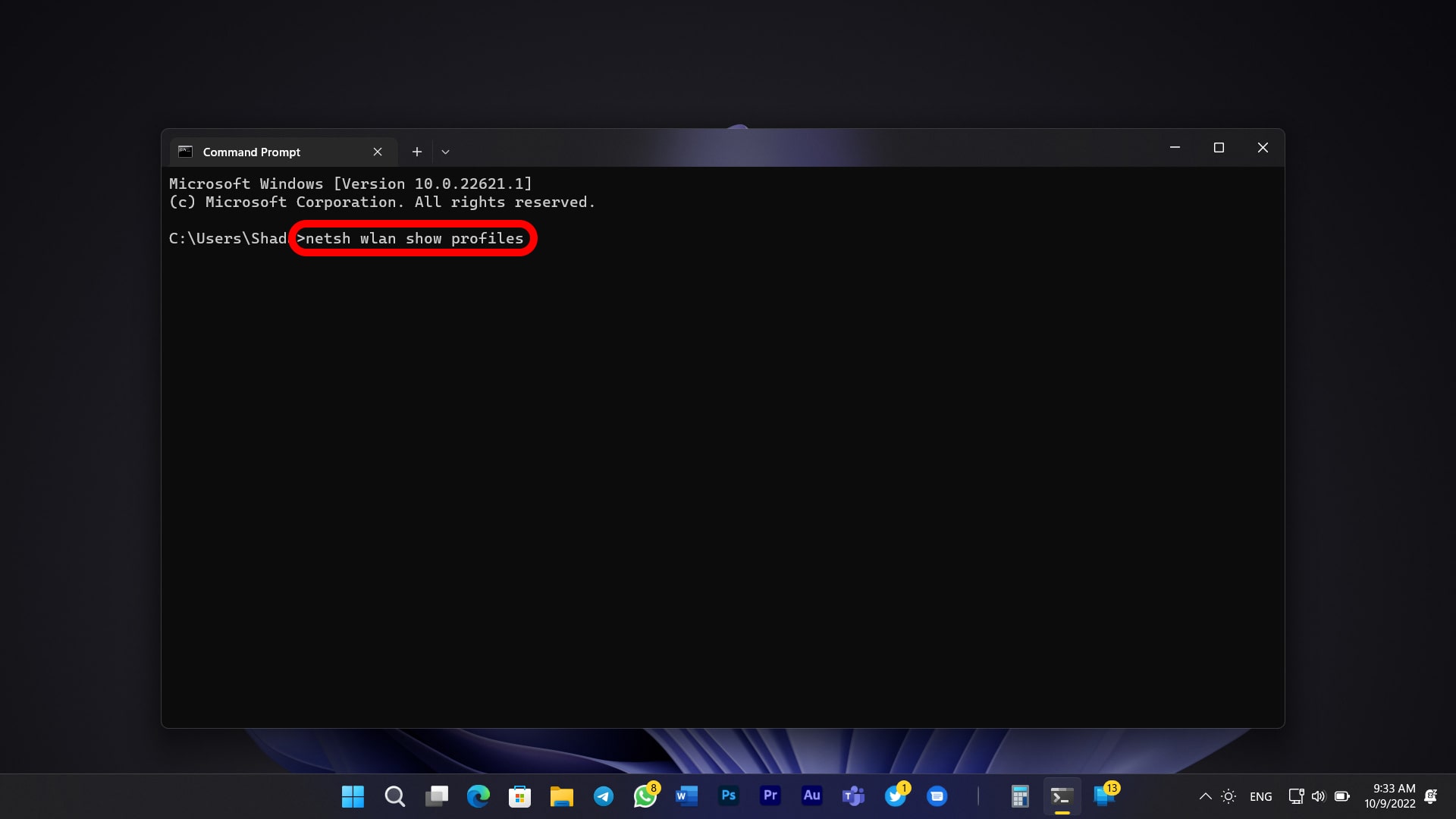Screen dimensions: 1456x819
Task: Open Microsoft Store from the taskbar
Action: [519, 796]
